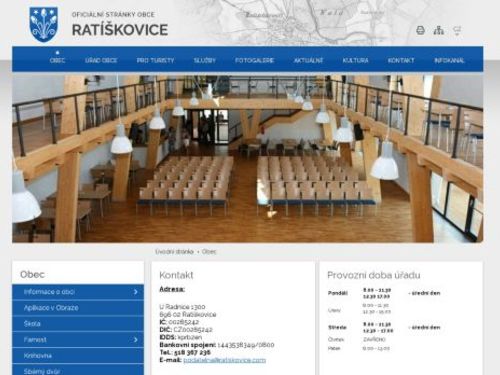Click the podatelna e-mail address link

(x=225, y=360)
